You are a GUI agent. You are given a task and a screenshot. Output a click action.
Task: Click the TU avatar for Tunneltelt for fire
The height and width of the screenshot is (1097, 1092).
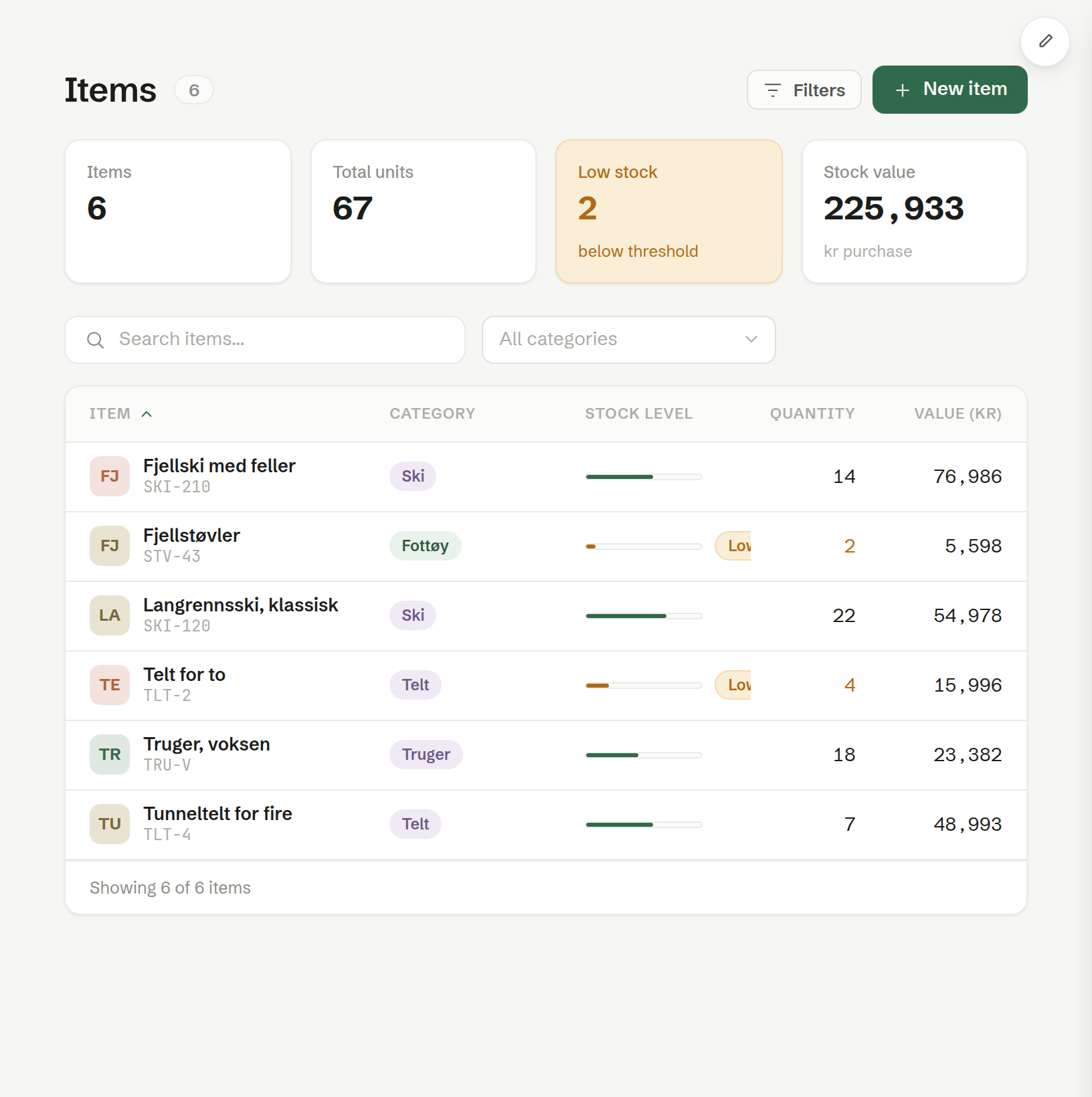(110, 824)
